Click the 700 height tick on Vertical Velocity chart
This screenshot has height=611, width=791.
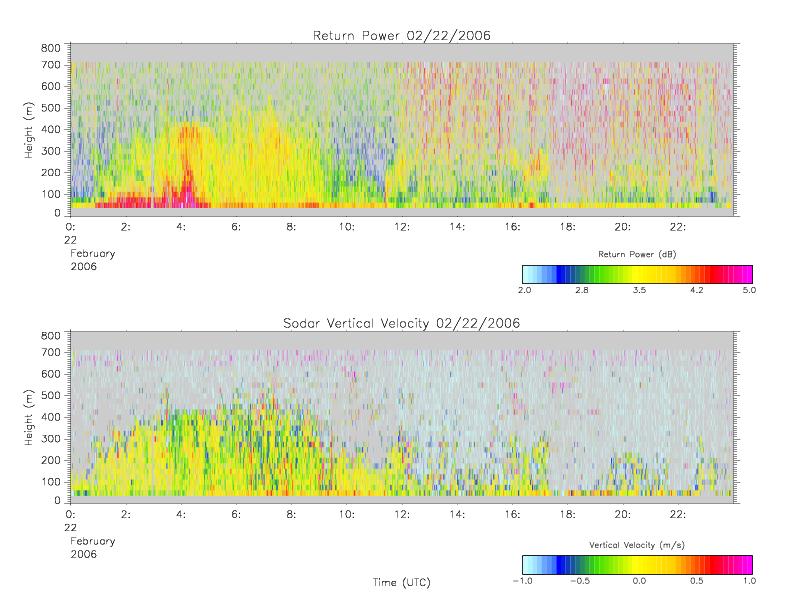coord(50,352)
